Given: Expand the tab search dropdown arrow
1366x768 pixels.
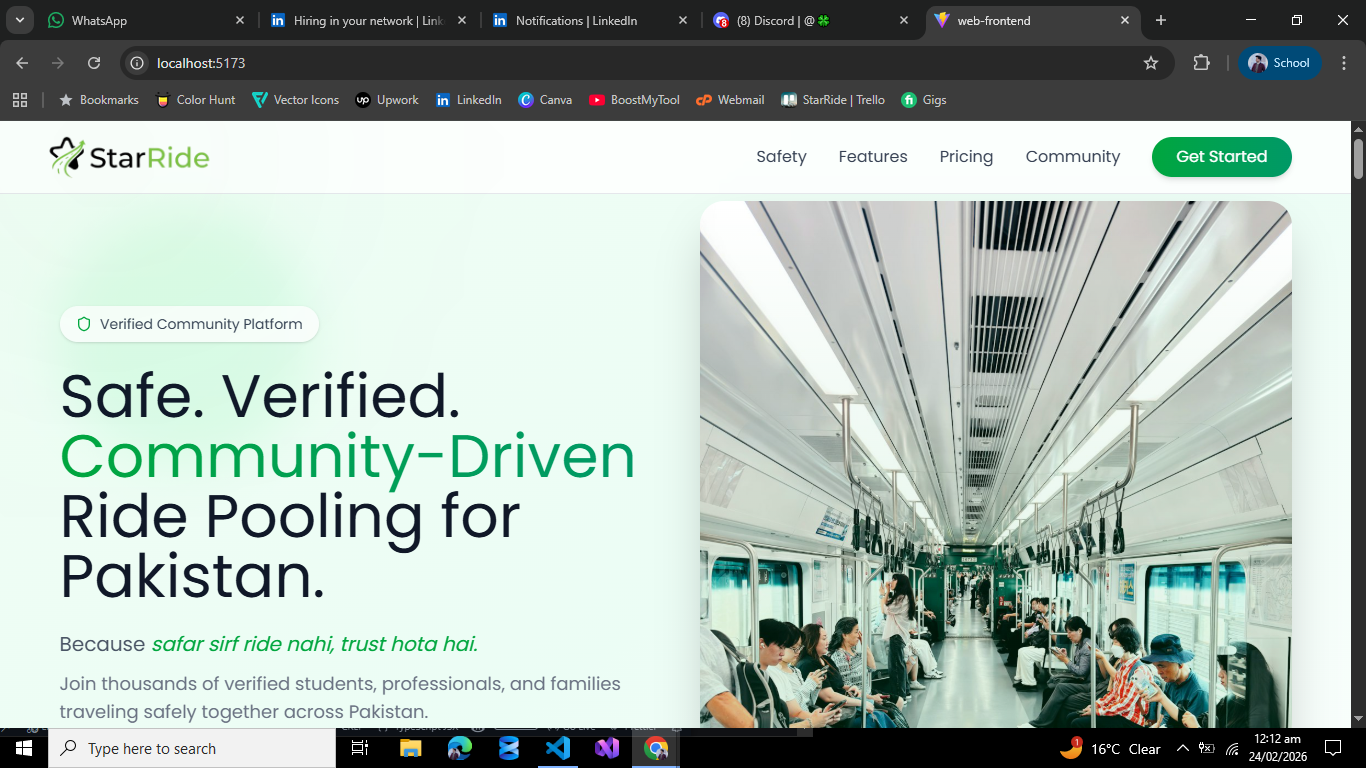Looking at the screenshot, I should pos(19,20).
